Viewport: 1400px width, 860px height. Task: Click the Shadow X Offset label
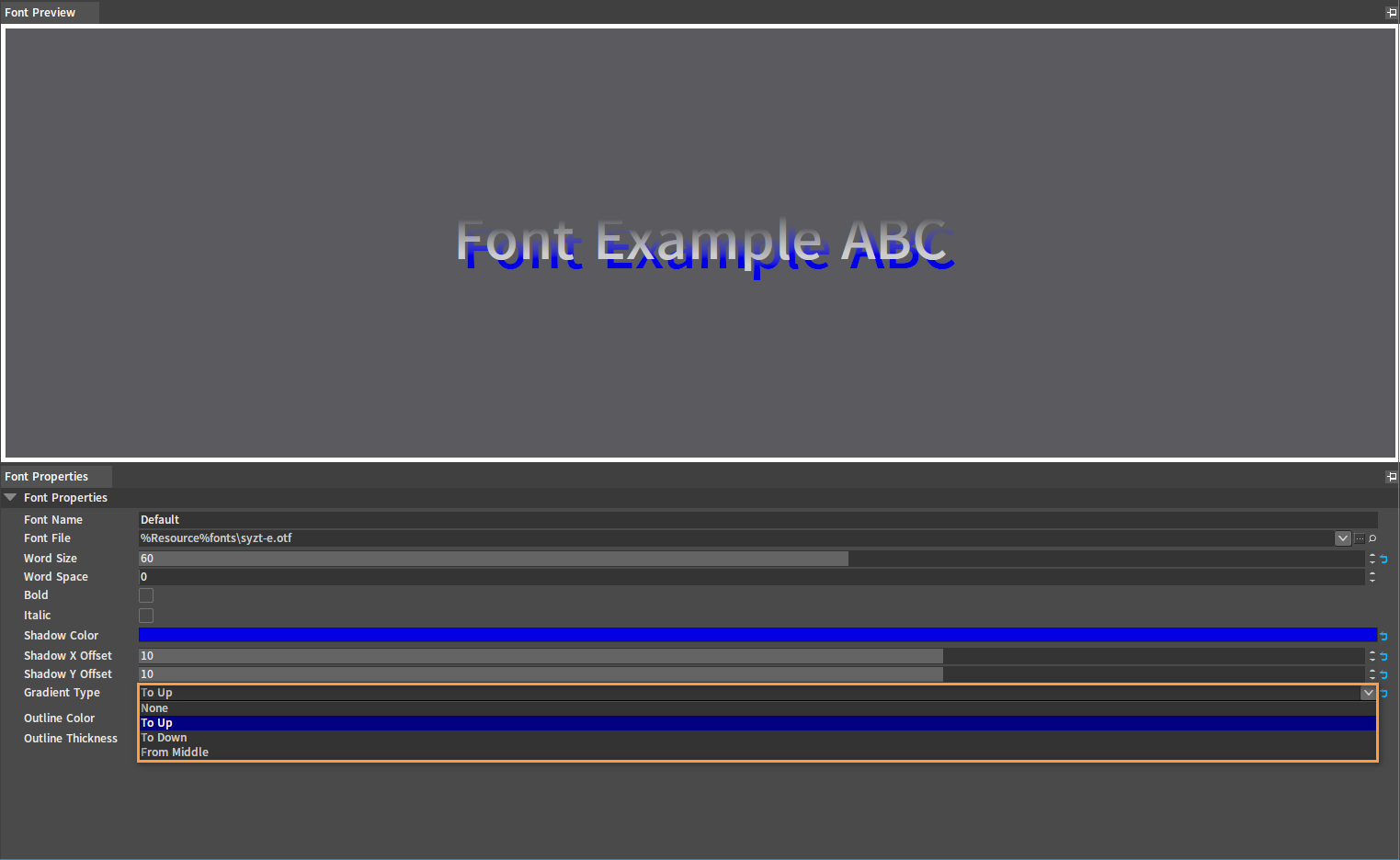(x=68, y=656)
